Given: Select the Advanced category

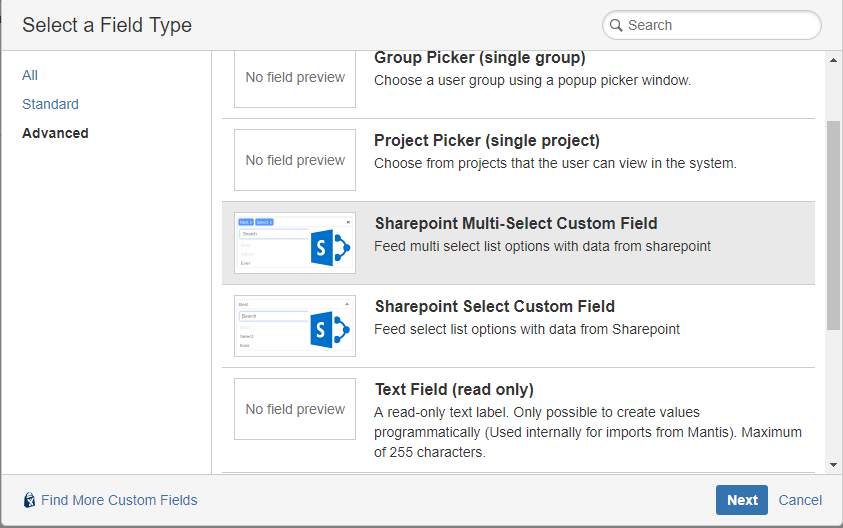Looking at the screenshot, I should pos(55,133).
